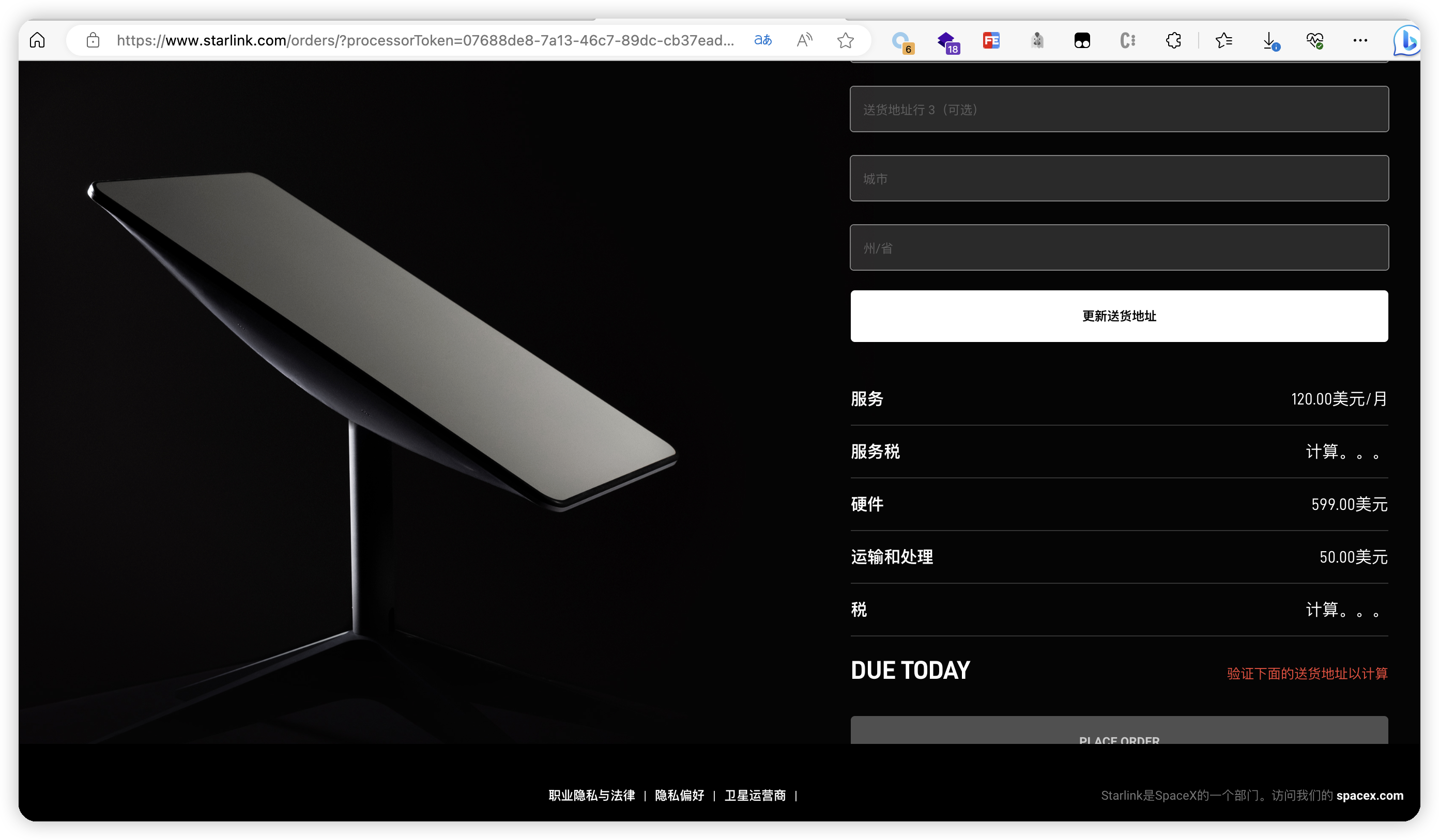
Task: Open 隐私偏好 footer link
Action: (x=680, y=795)
